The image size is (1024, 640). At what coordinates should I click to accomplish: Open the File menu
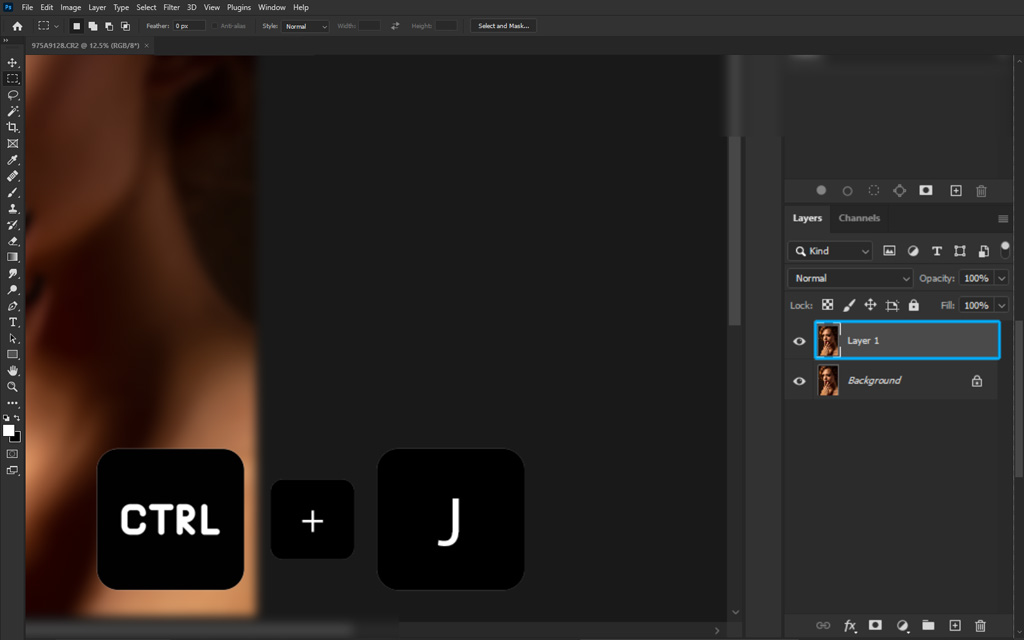click(27, 7)
